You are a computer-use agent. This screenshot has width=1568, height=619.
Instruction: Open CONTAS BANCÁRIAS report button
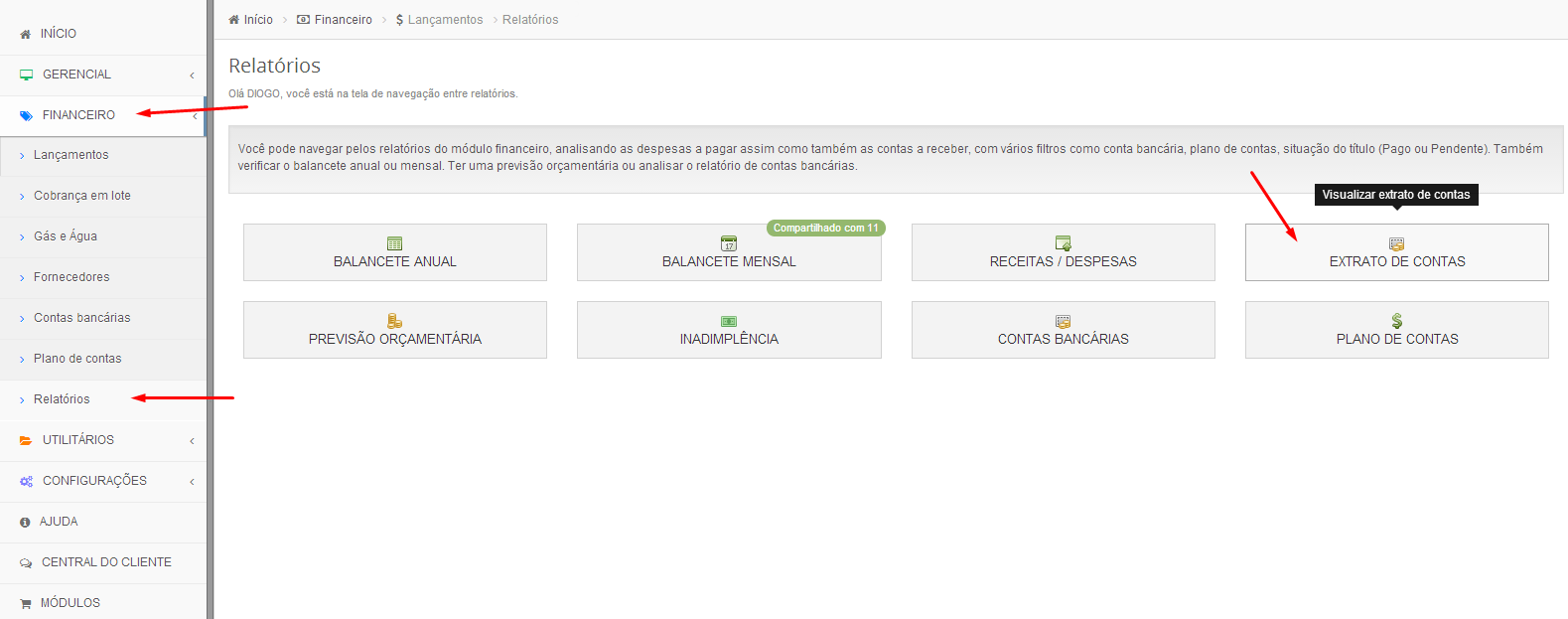(x=1064, y=330)
